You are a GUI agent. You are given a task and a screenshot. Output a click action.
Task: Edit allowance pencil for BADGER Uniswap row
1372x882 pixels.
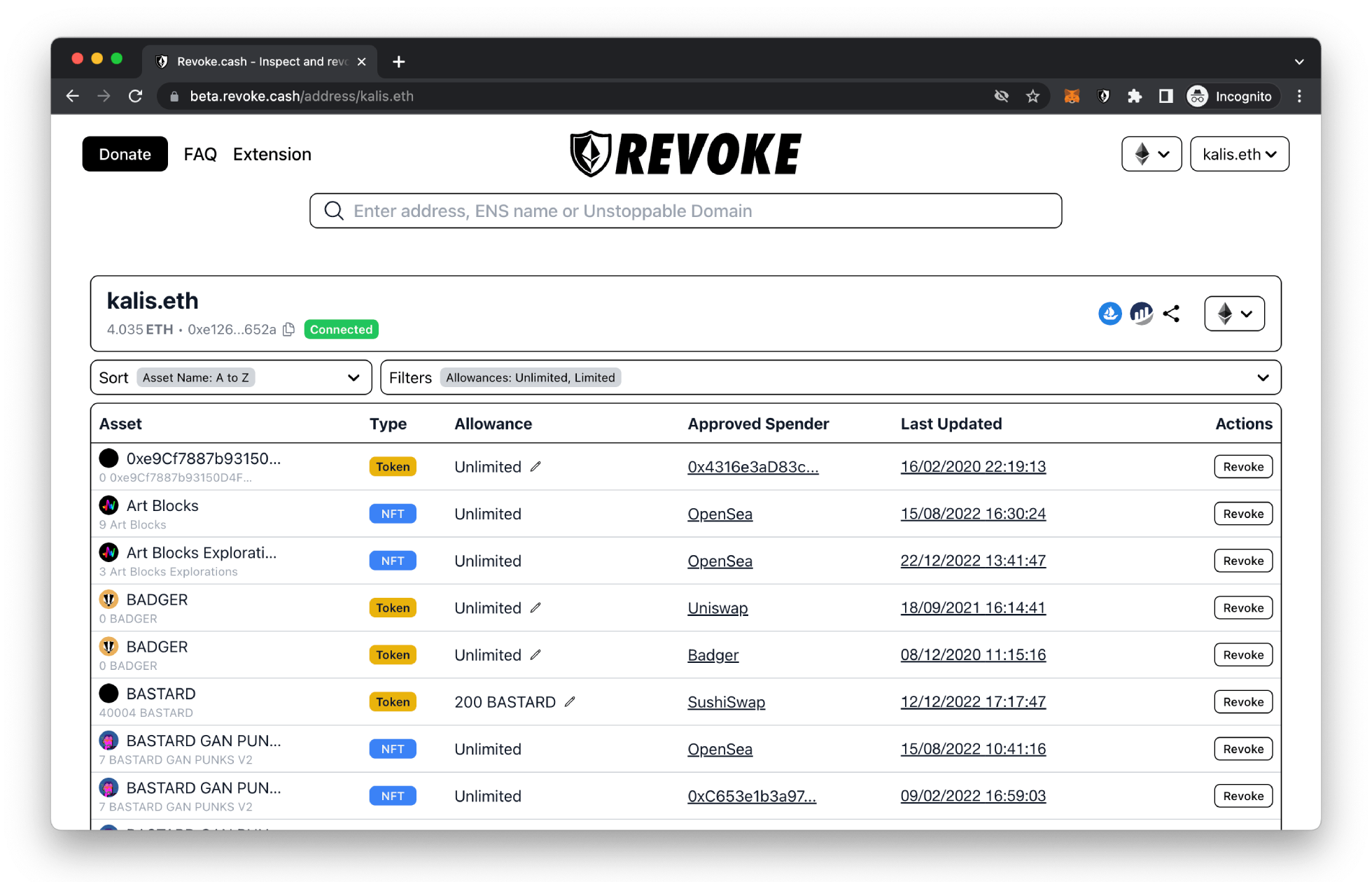[x=535, y=608]
